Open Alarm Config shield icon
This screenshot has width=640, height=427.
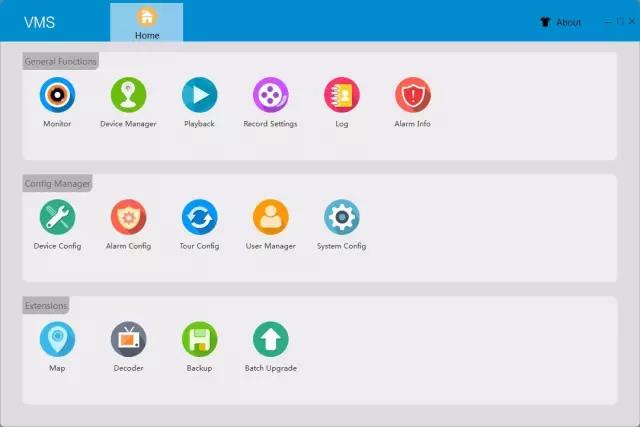(x=128, y=217)
